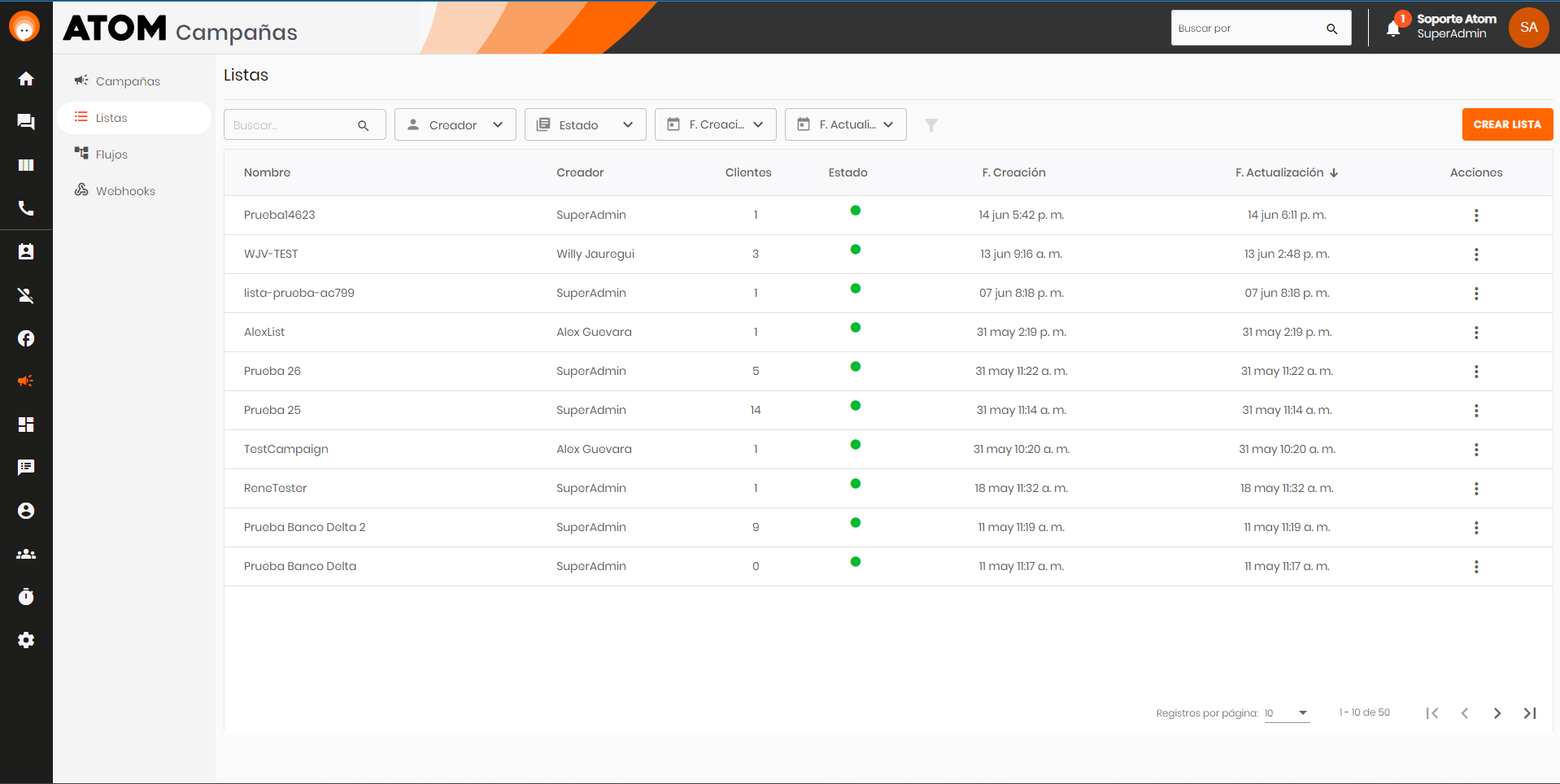Open the Home icon in left sidebar
The width and height of the screenshot is (1560, 784).
tap(26, 79)
